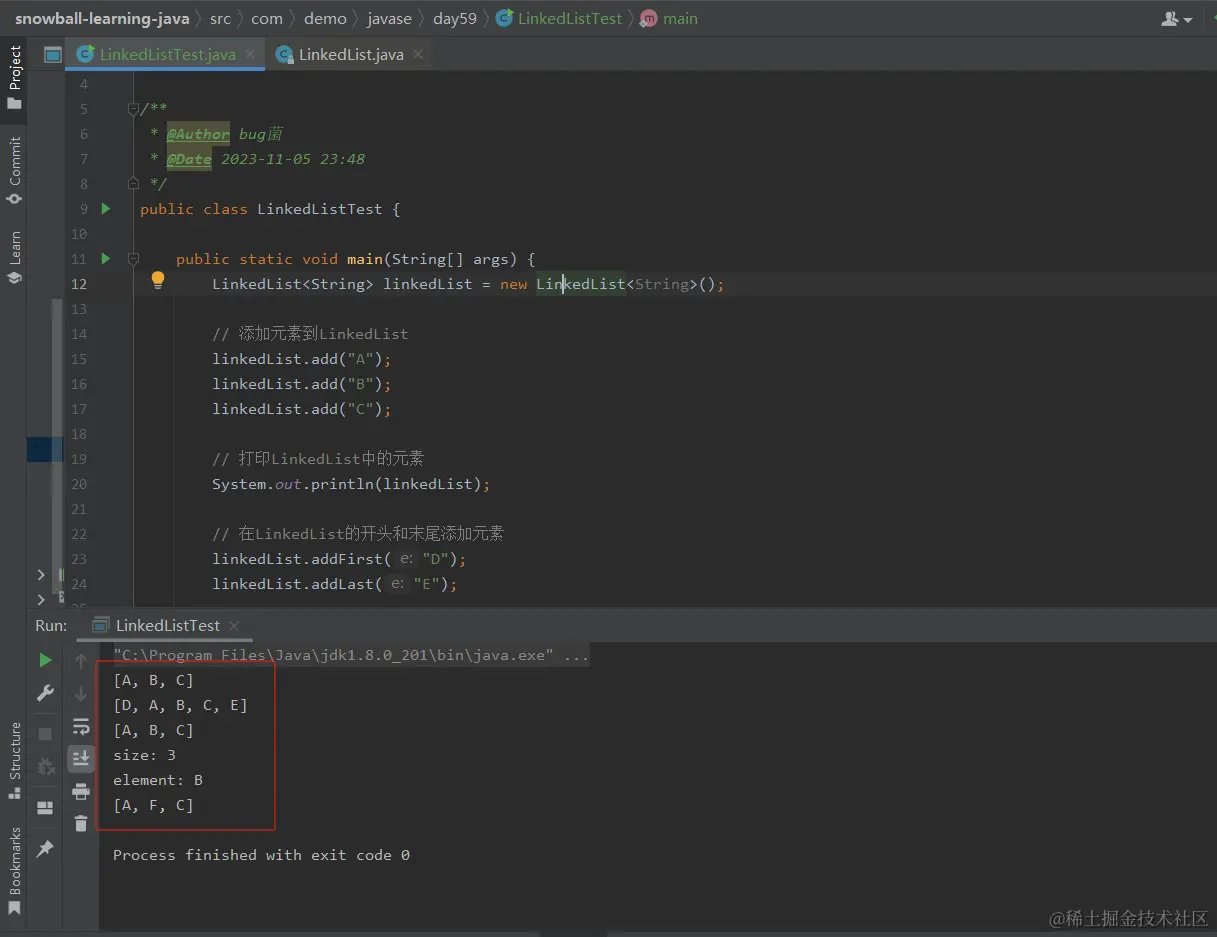Click the wrench icon in Run panel

(45, 693)
